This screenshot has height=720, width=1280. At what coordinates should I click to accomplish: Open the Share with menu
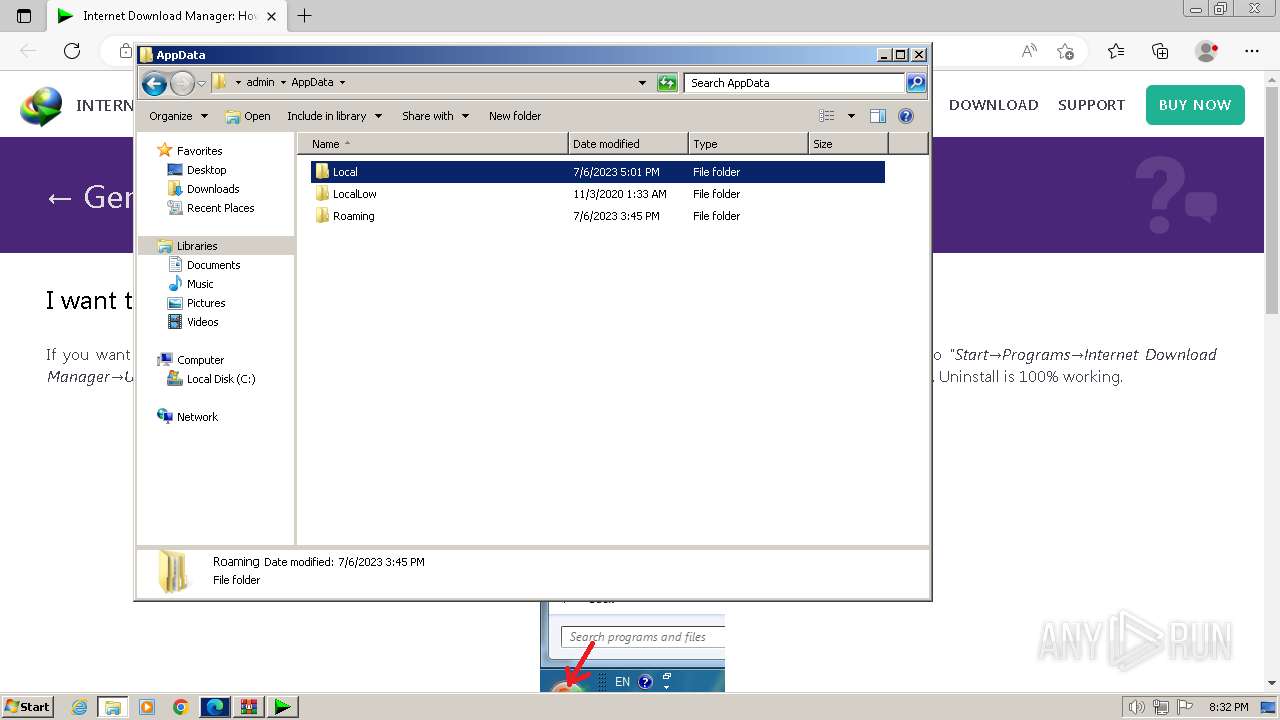click(x=435, y=116)
